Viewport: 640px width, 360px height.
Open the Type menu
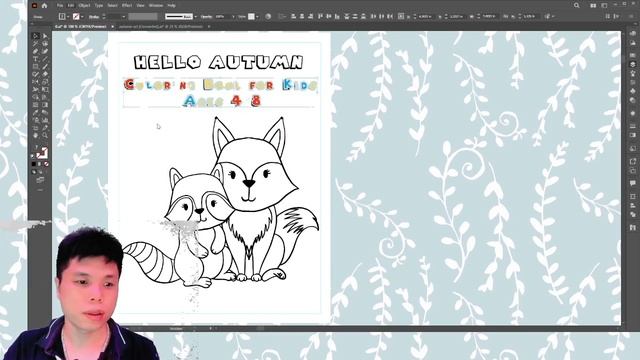click(99, 6)
